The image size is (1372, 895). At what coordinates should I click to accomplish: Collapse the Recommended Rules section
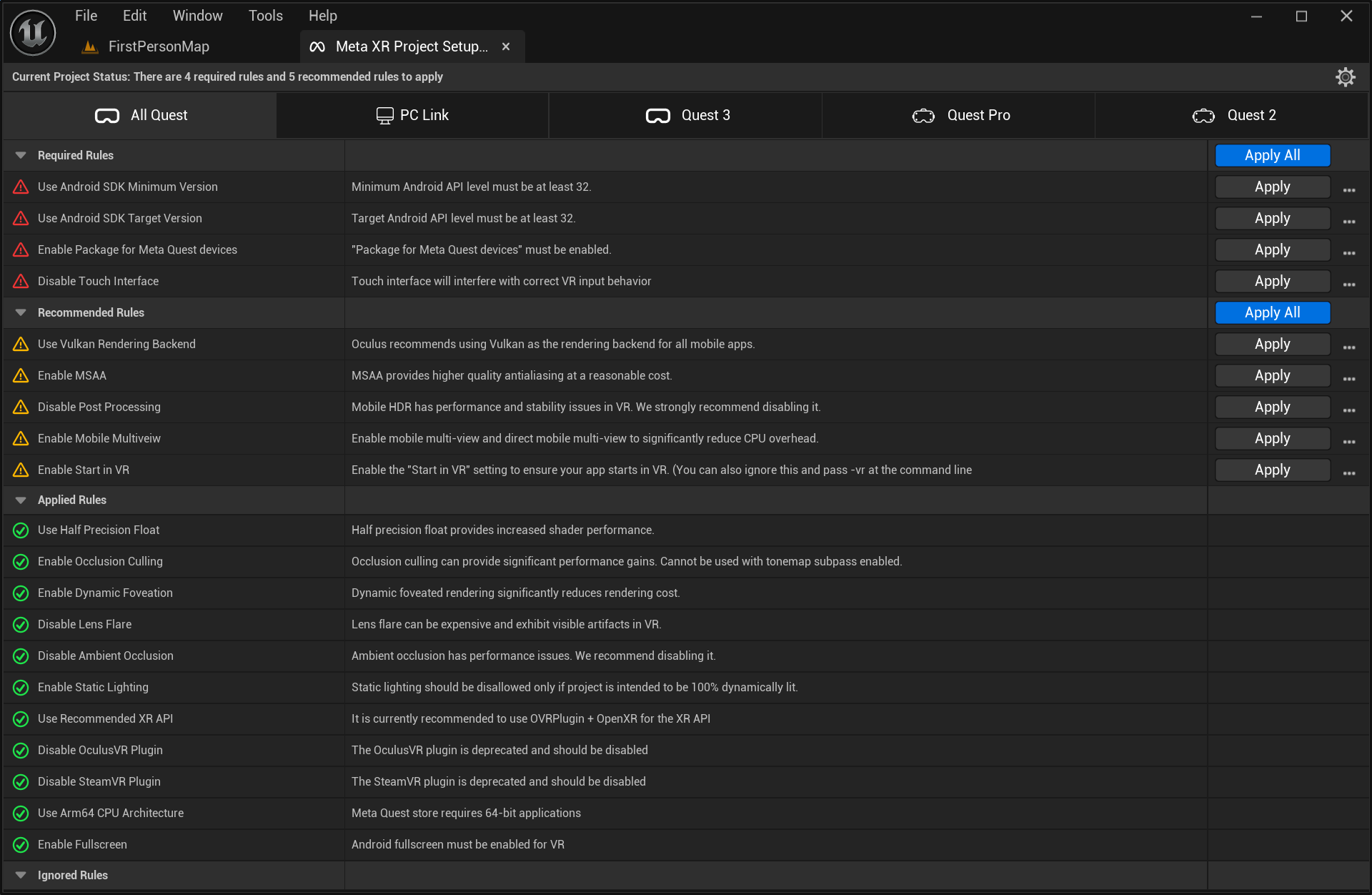pyautogui.click(x=20, y=312)
